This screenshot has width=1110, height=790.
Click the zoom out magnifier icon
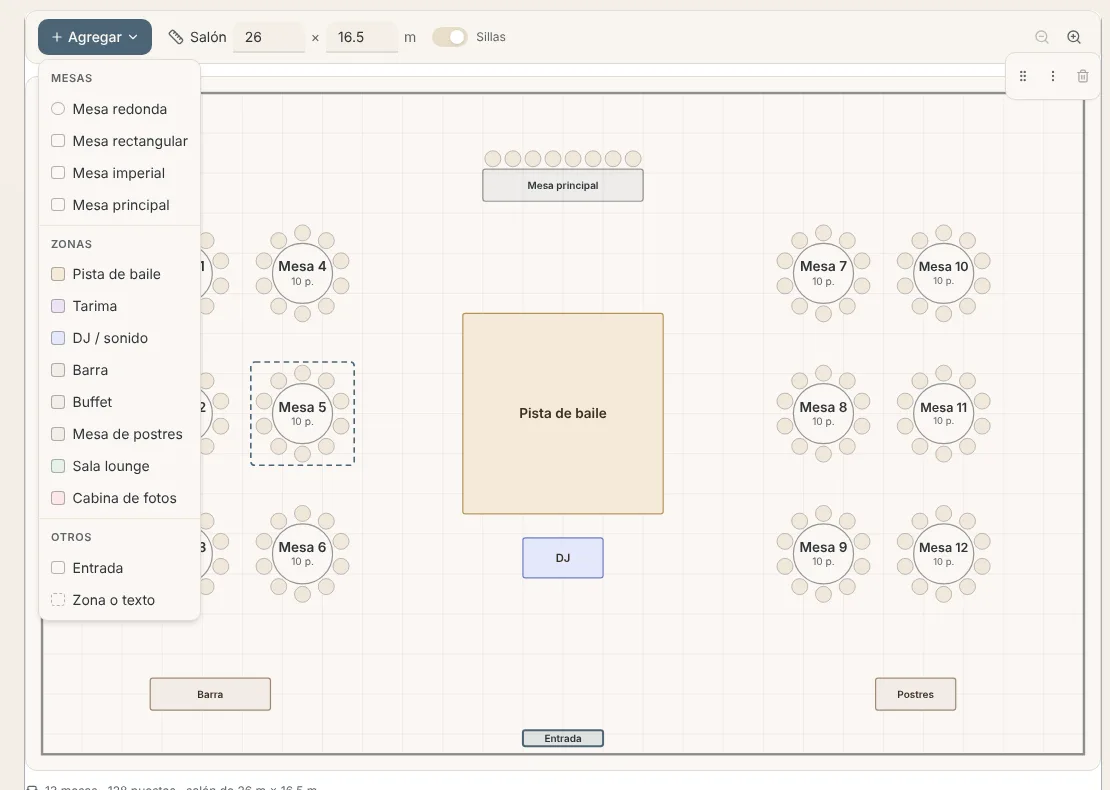[x=1041, y=37]
